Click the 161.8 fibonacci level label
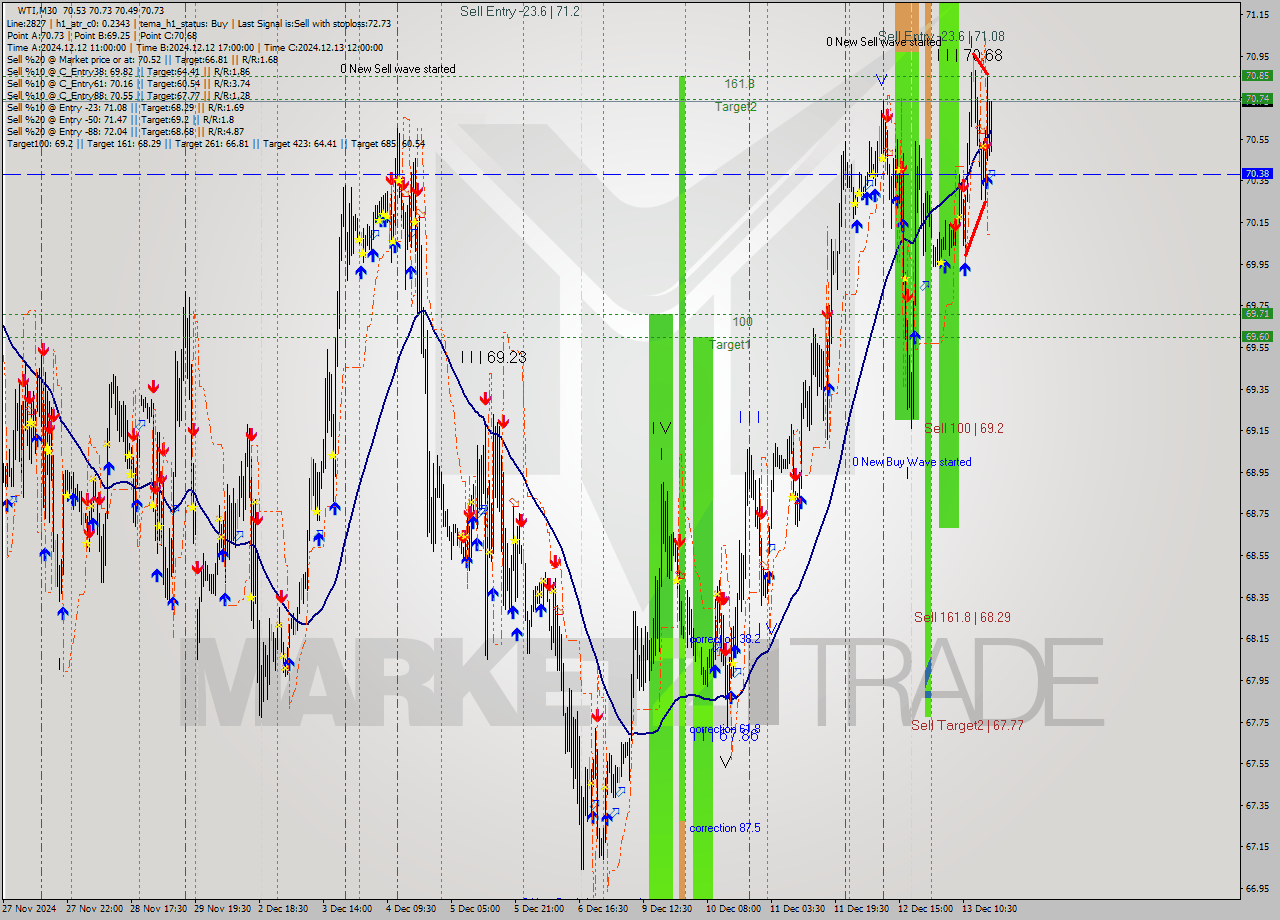 click(x=740, y=84)
